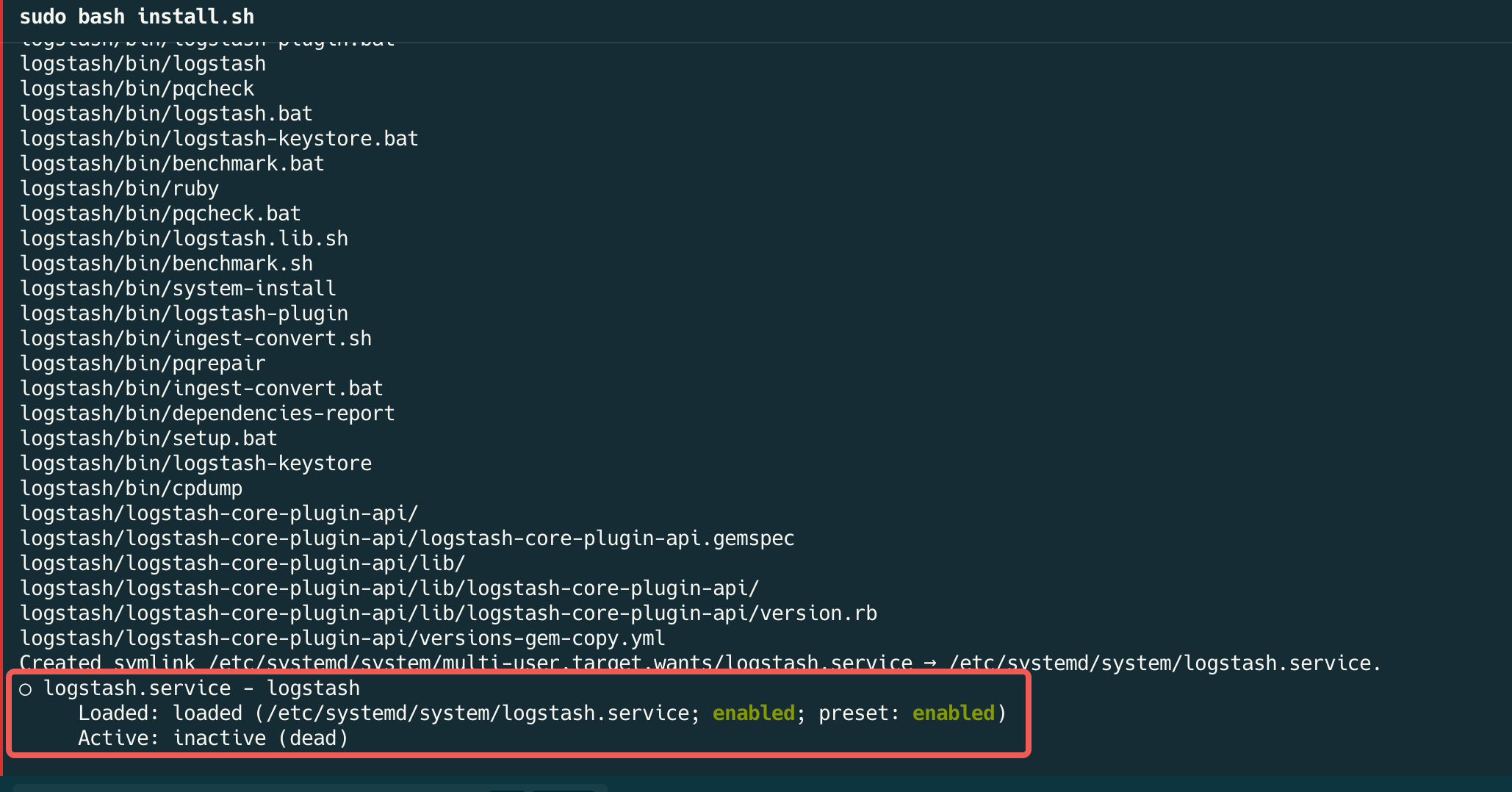Viewport: 1512px width, 792px height.
Task: Click the logstash/bin/system-install line
Action: (x=178, y=289)
